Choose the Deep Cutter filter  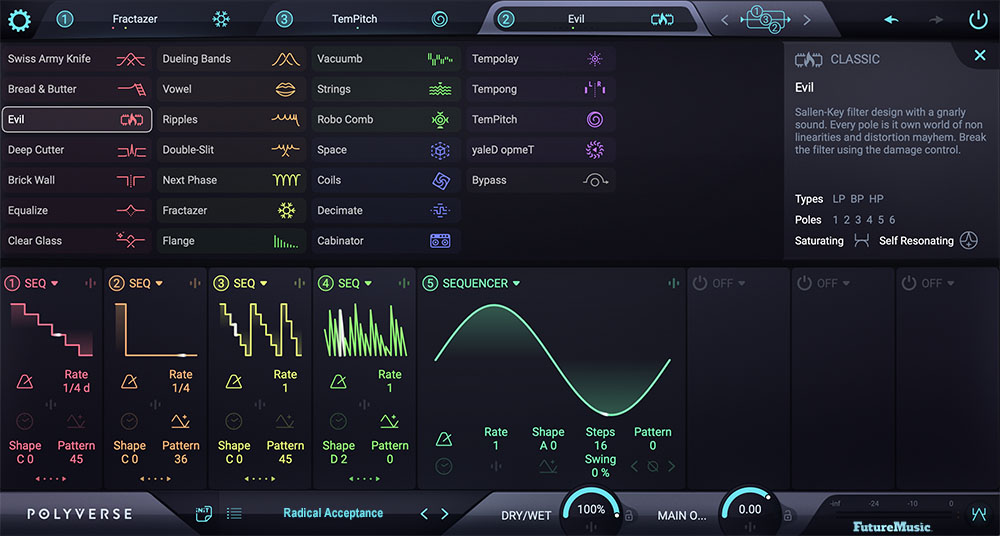[77, 150]
